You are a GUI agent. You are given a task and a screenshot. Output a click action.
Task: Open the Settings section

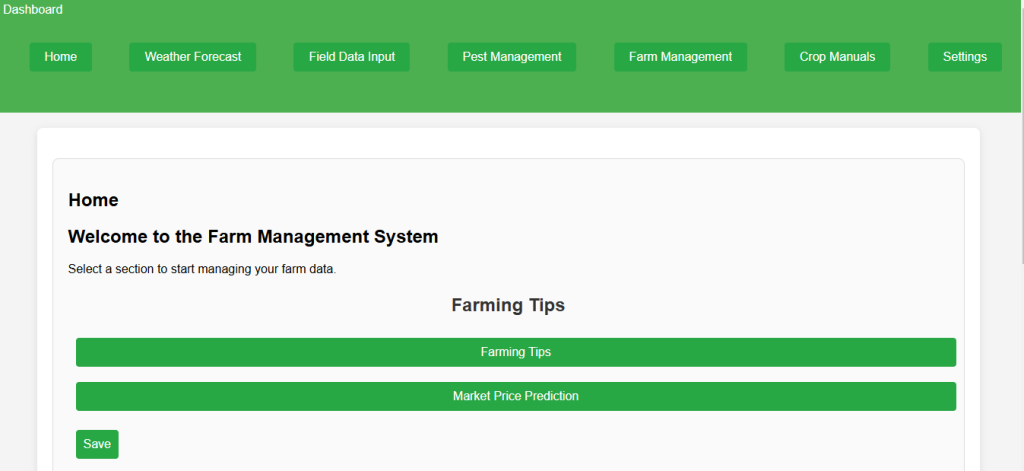964,57
